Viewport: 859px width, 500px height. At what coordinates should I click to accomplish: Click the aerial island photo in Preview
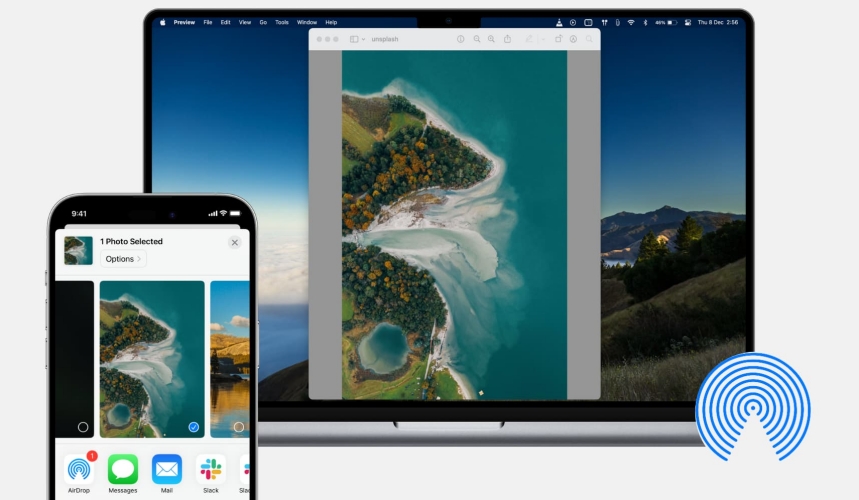(x=454, y=225)
